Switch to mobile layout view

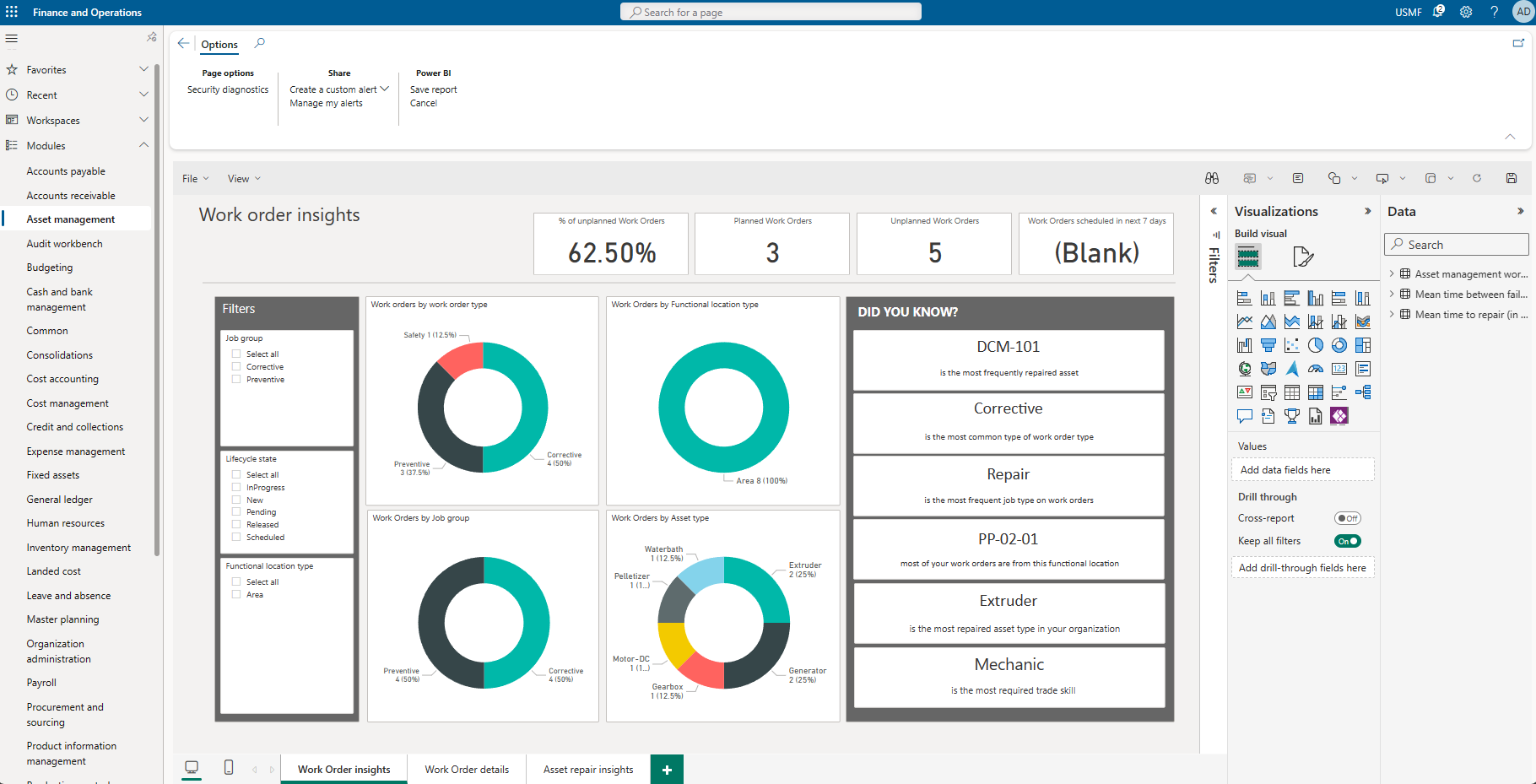(228, 768)
